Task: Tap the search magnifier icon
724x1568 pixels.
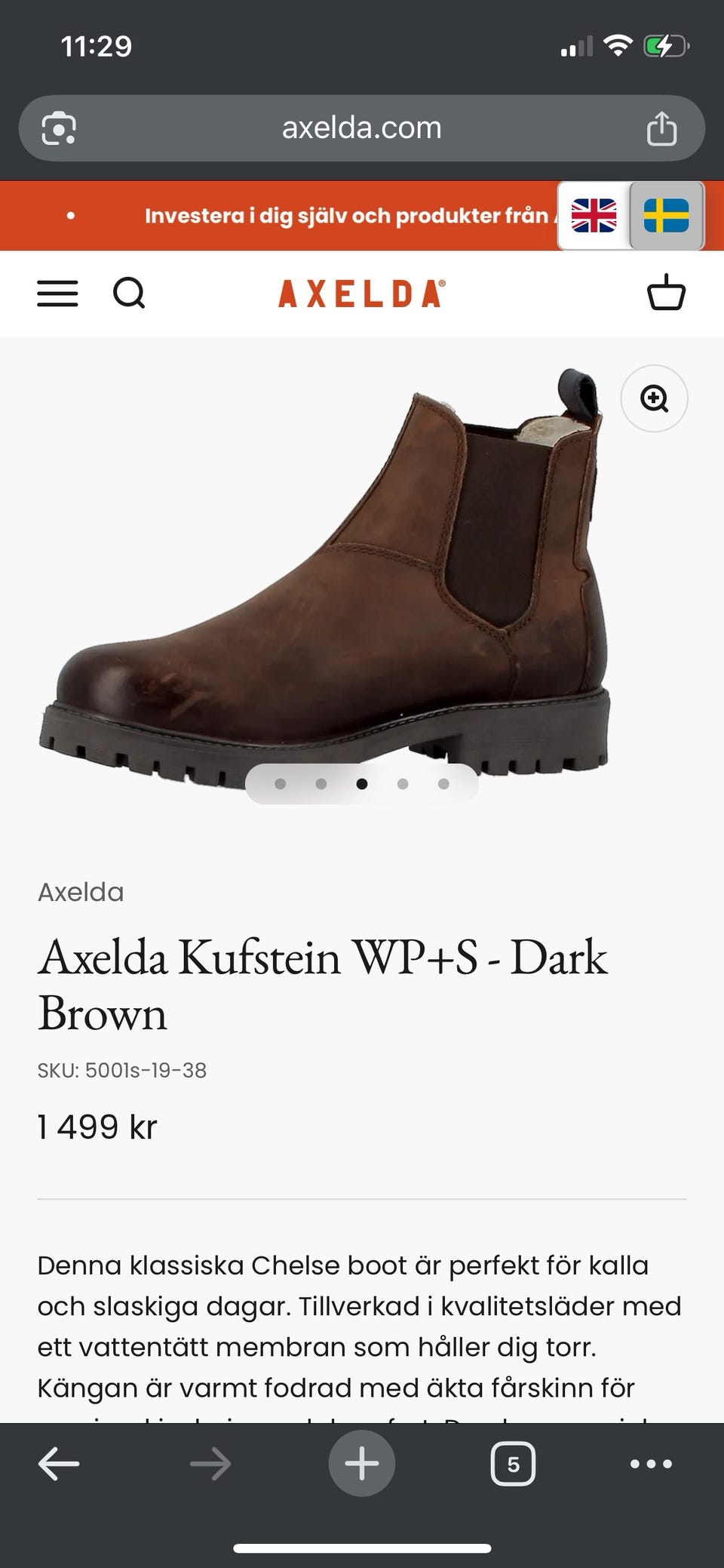Action: point(129,293)
